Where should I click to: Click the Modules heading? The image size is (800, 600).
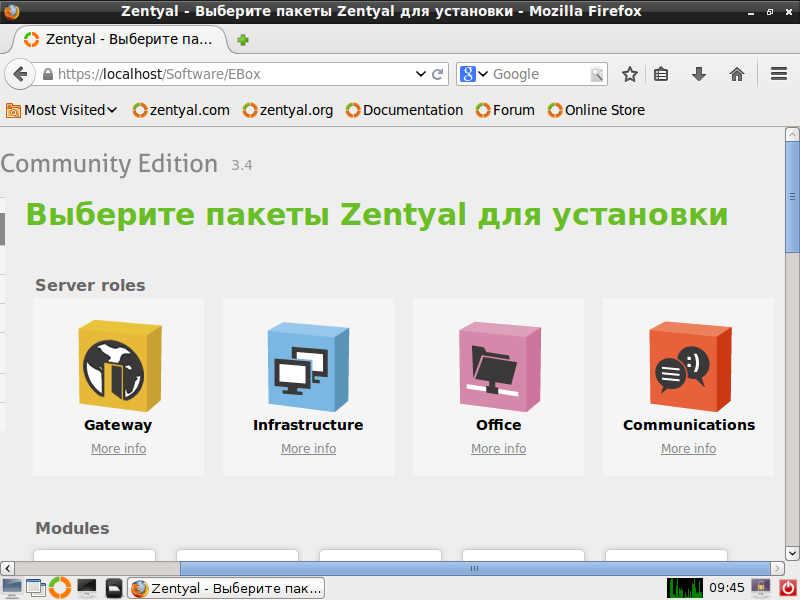pyautogui.click(x=72, y=528)
